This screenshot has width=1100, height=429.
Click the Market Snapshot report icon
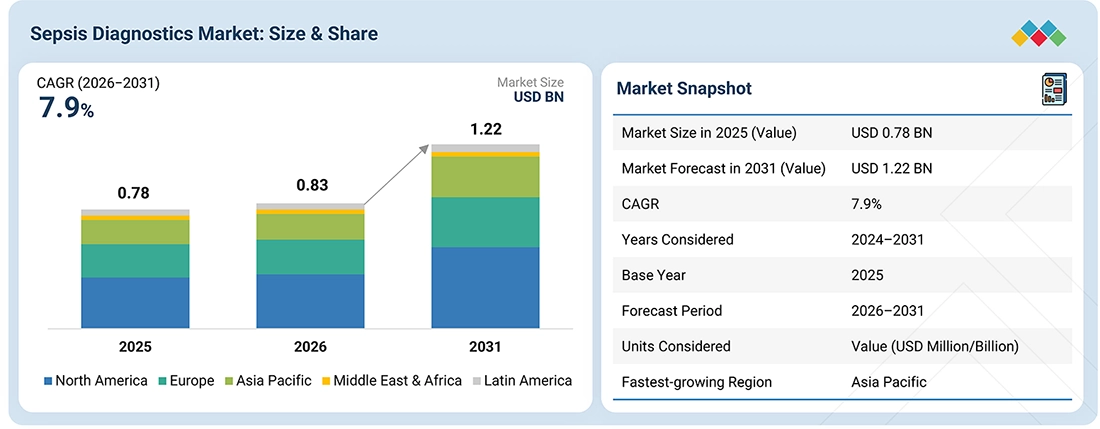pos(1054,90)
